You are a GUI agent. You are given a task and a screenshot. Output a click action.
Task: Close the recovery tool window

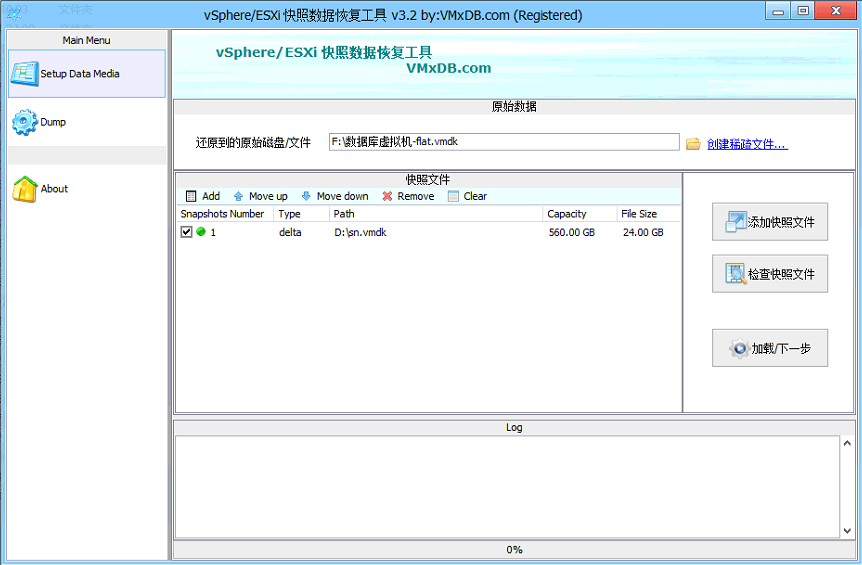(836, 12)
